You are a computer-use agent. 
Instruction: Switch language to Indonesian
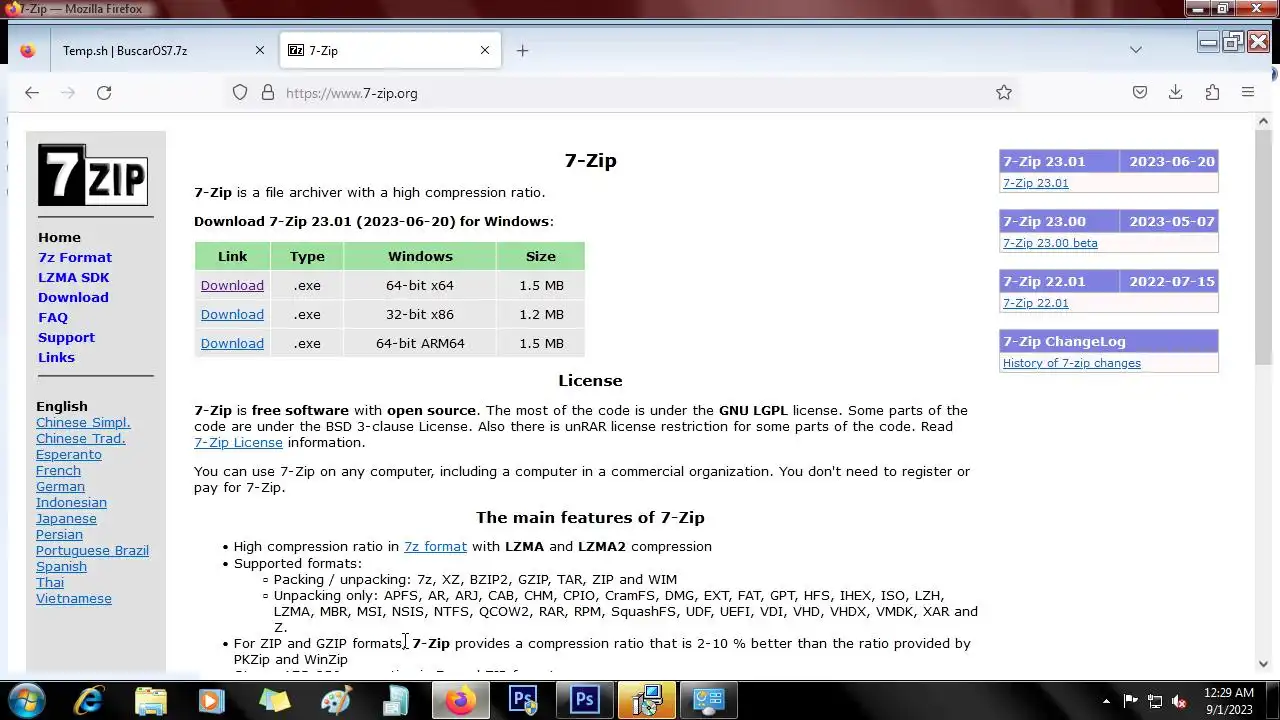(x=71, y=503)
